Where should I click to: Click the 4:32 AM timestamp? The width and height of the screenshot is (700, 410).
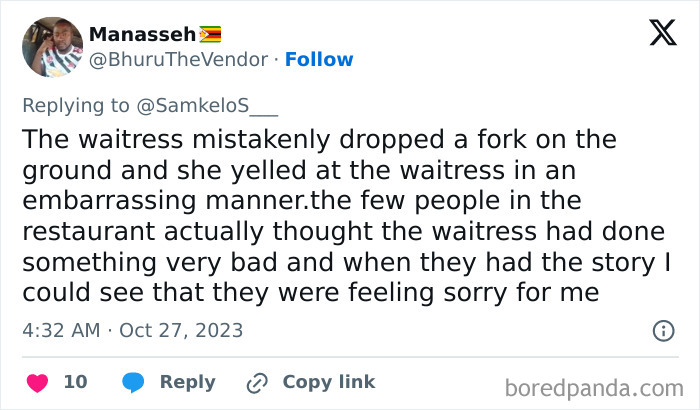[63, 330]
